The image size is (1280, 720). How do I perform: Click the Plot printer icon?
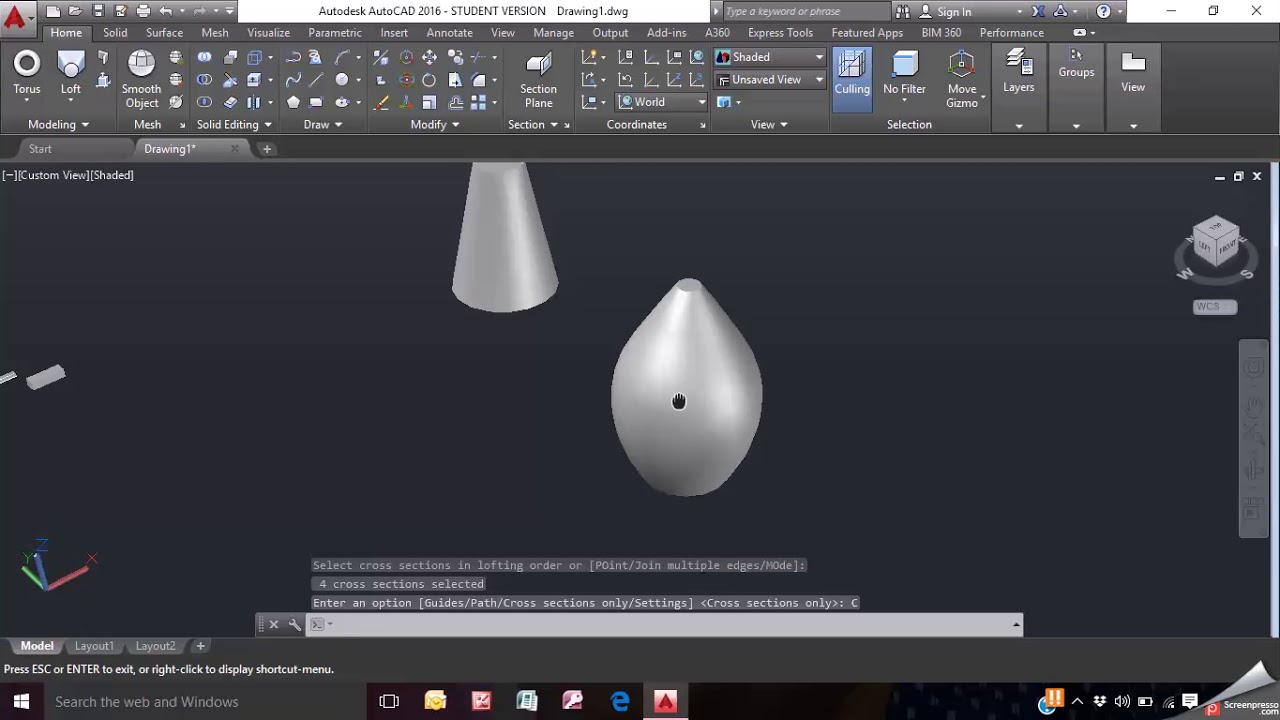click(143, 11)
